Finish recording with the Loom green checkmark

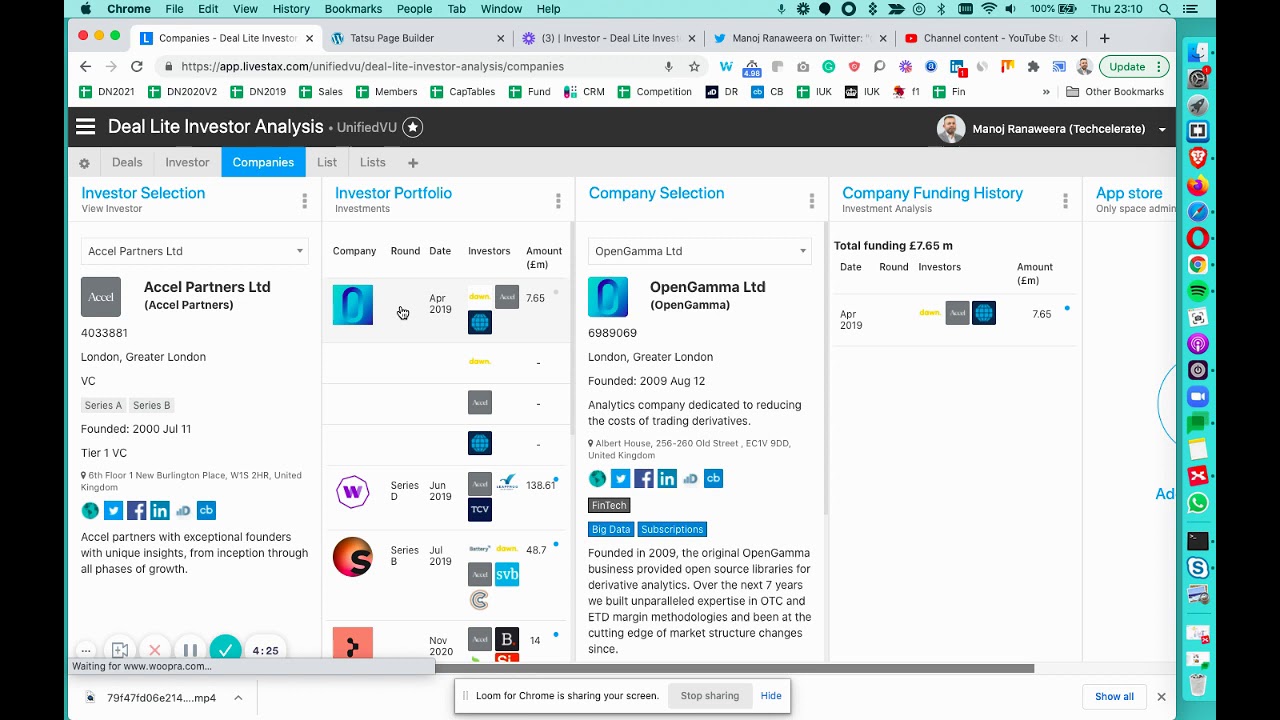coord(226,650)
